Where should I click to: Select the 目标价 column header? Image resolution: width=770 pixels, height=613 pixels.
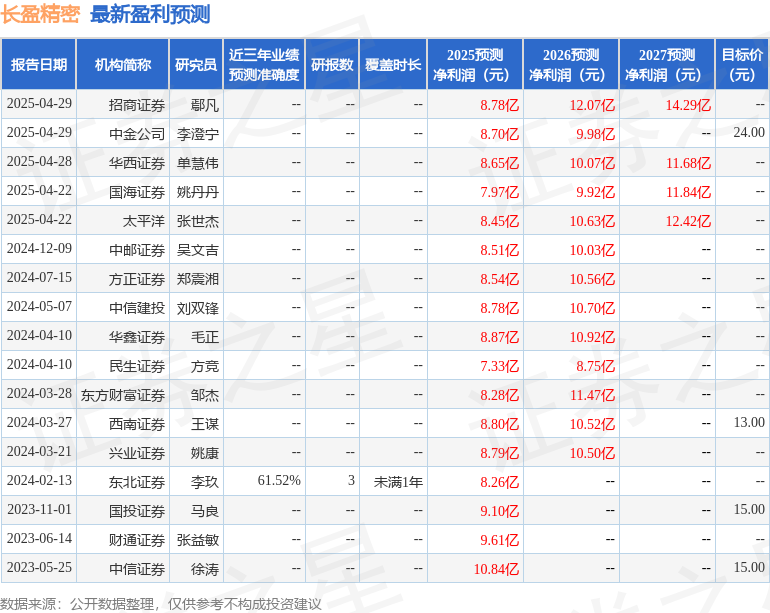pyautogui.click(x=742, y=64)
